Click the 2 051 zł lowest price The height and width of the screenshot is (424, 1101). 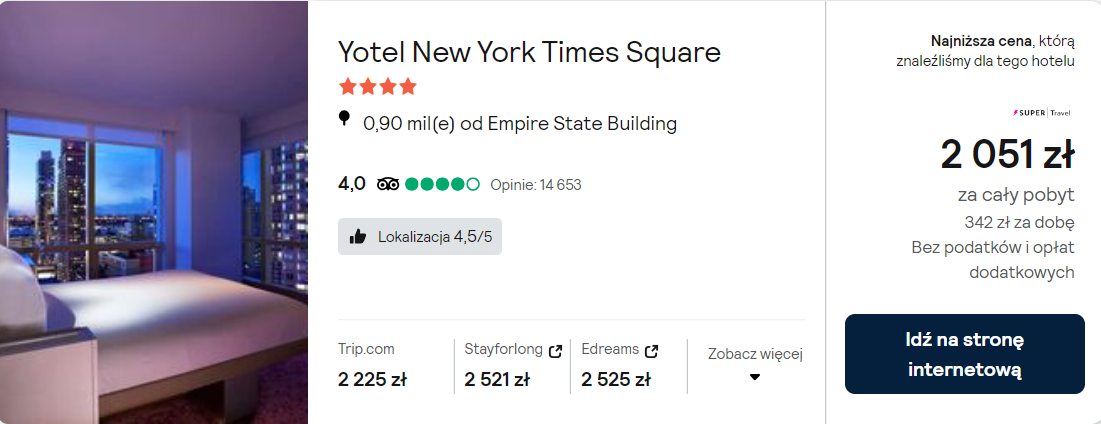click(1006, 155)
